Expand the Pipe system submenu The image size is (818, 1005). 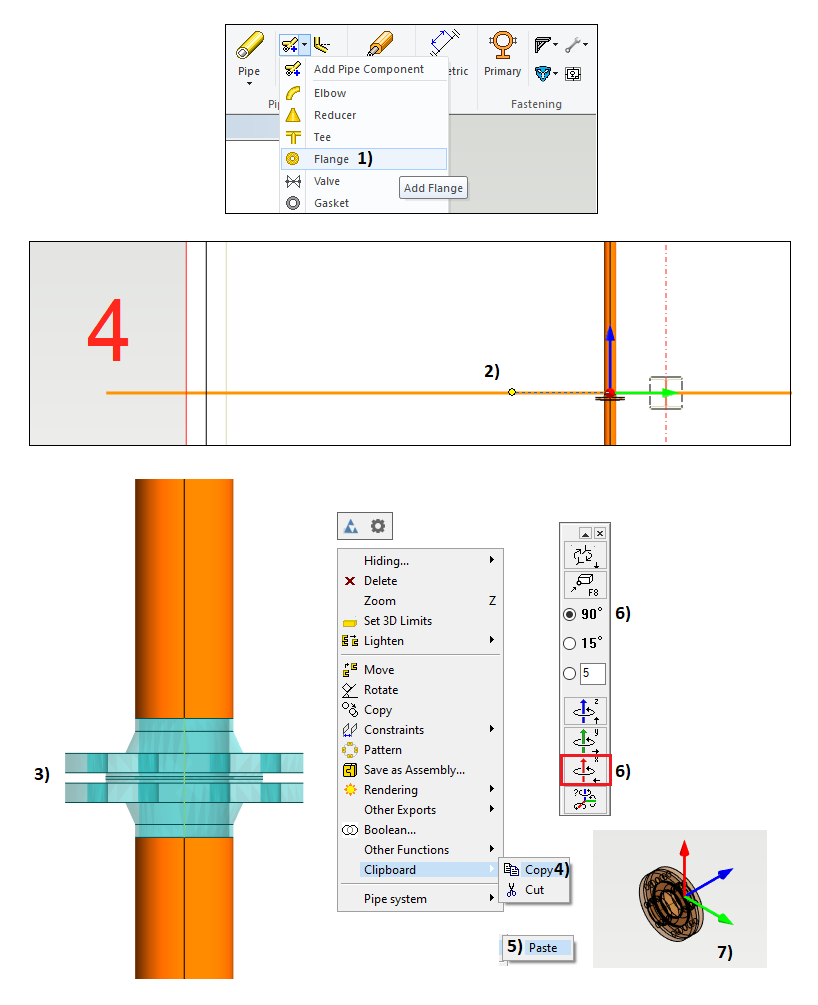[420, 899]
